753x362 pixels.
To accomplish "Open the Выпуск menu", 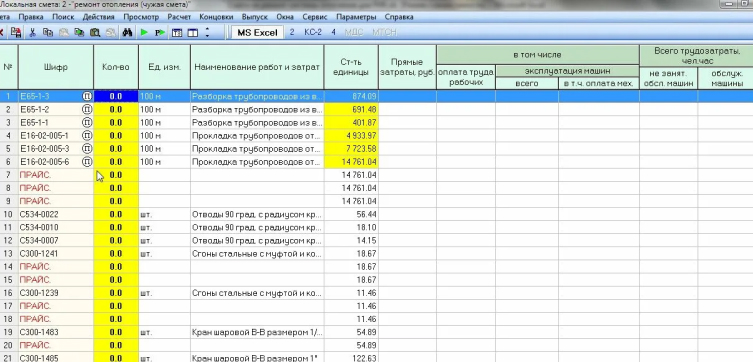I will [255, 17].
